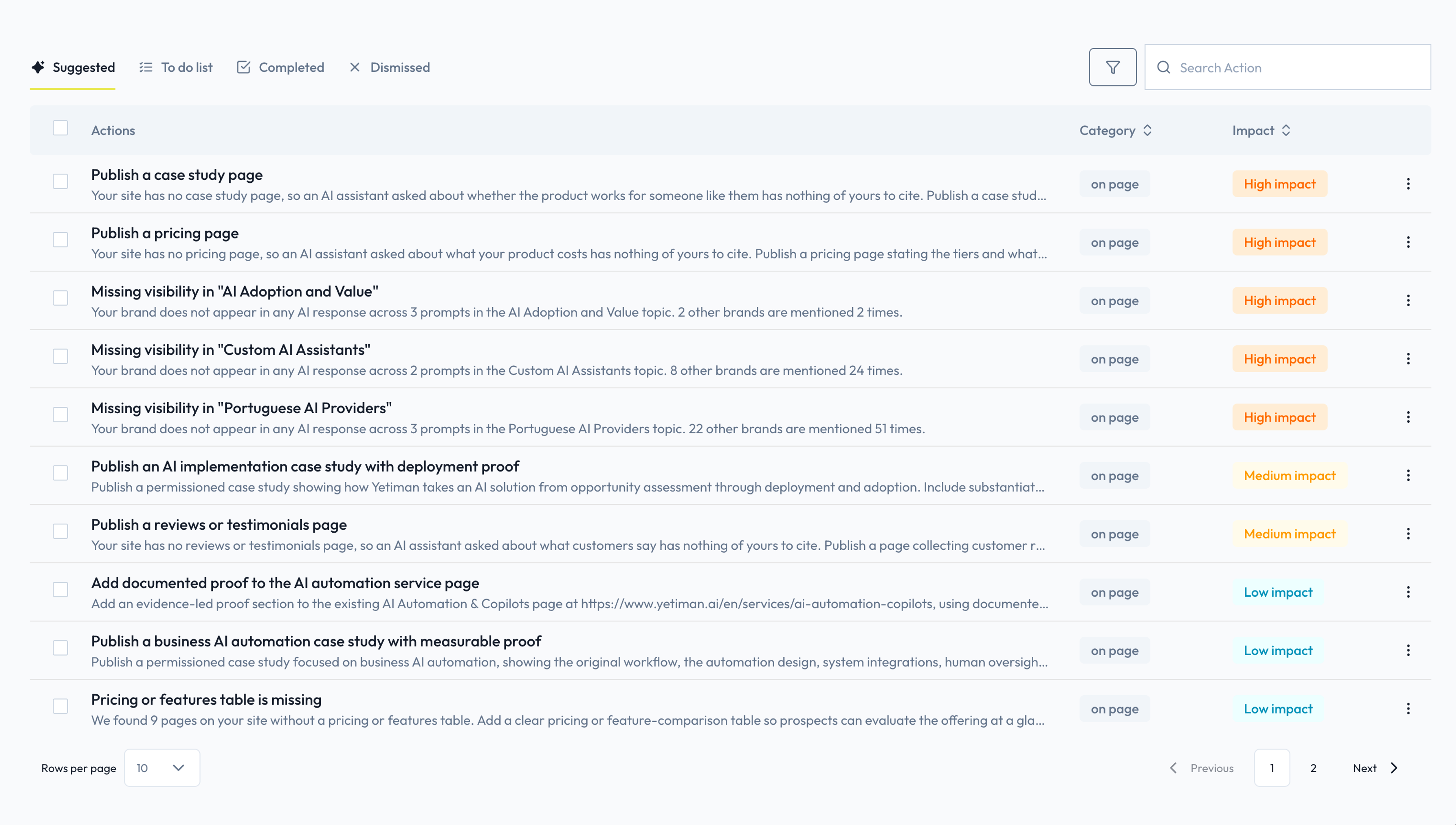Open the filter button next to search

1113,67
